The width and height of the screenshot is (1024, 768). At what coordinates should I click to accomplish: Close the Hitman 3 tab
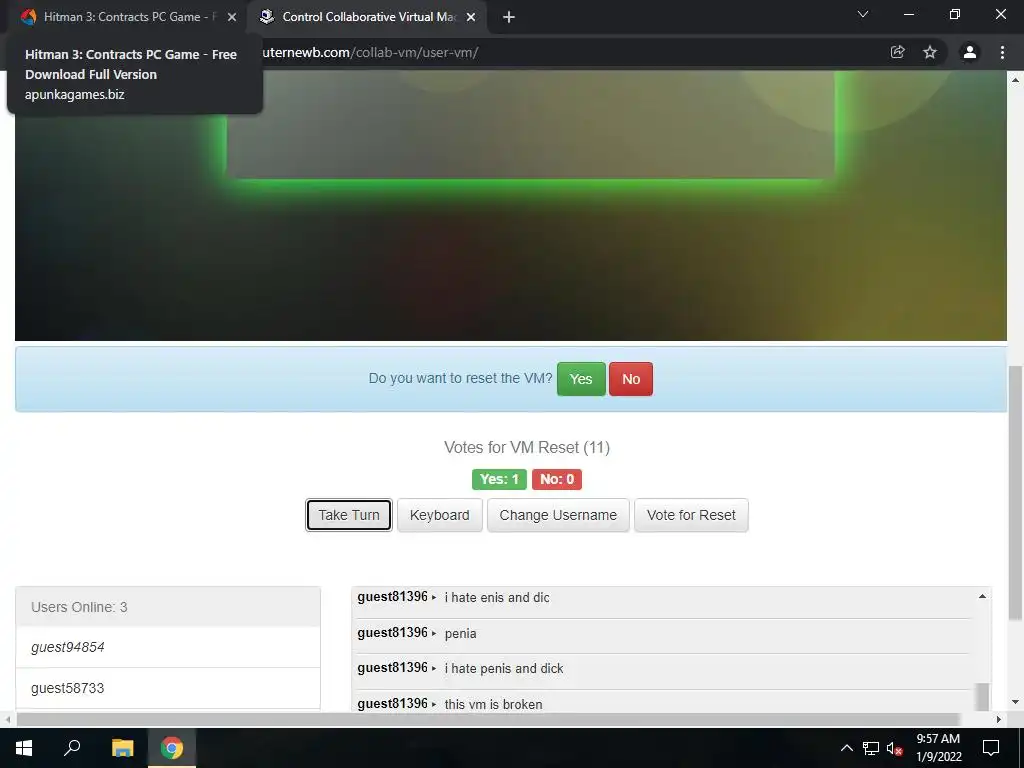(232, 18)
